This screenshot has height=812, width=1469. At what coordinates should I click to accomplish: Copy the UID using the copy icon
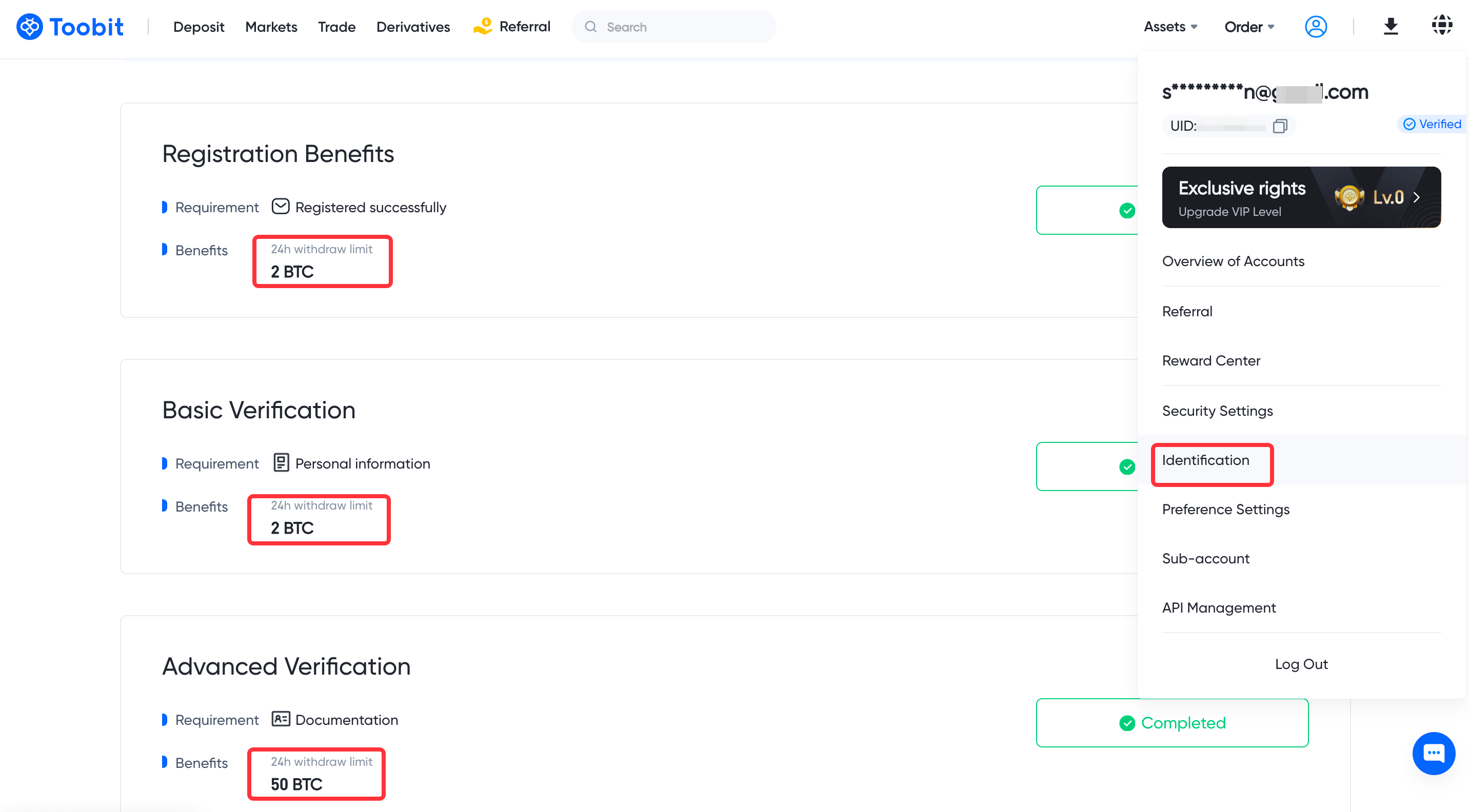[x=1280, y=126]
